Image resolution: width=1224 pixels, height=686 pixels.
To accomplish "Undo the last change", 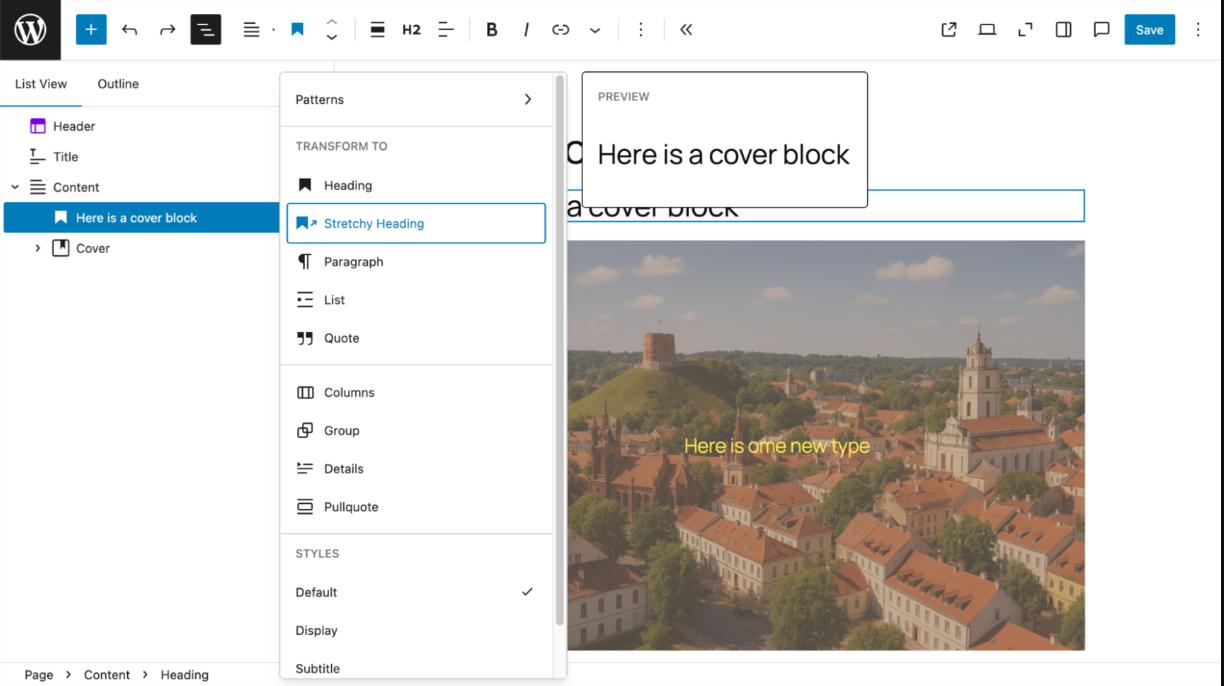I will 129,30.
